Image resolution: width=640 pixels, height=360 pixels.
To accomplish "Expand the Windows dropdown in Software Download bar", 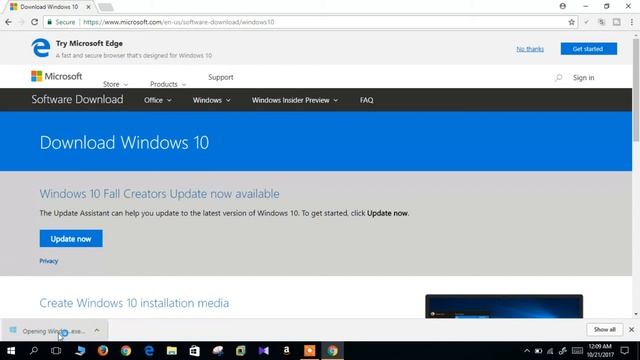I will pos(211,100).
